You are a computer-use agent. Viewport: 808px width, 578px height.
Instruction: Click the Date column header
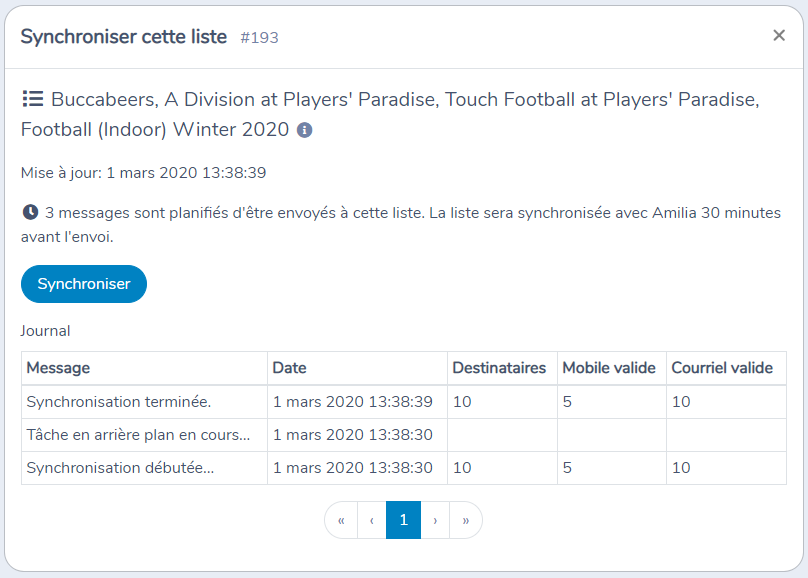pyautogui.click(x=357, y=368)
